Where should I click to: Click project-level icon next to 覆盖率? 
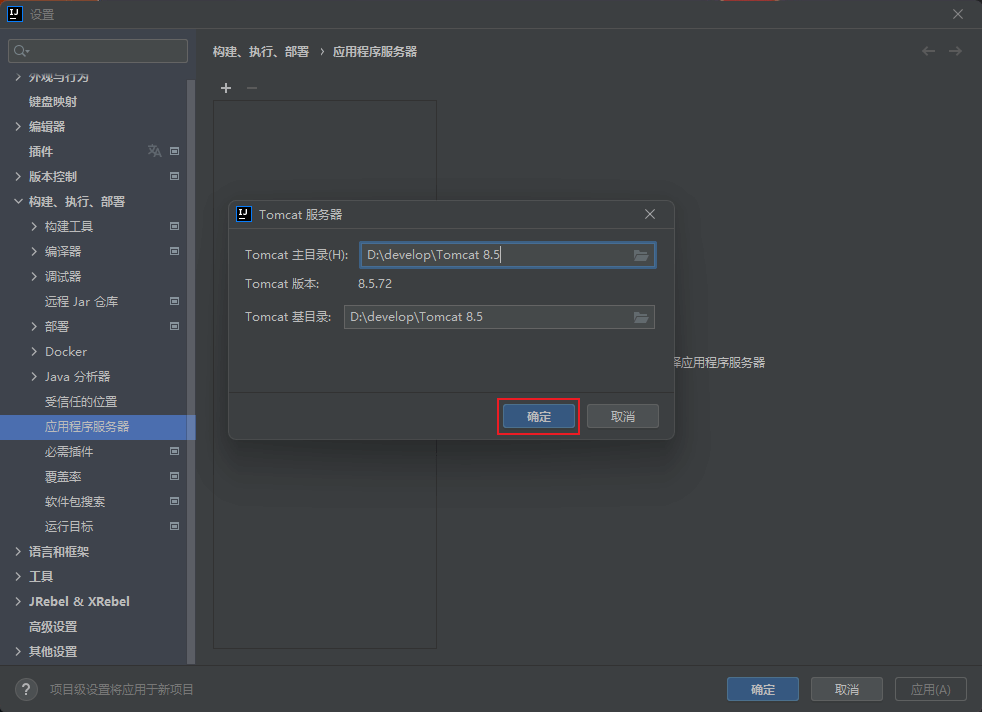[175, 476]
